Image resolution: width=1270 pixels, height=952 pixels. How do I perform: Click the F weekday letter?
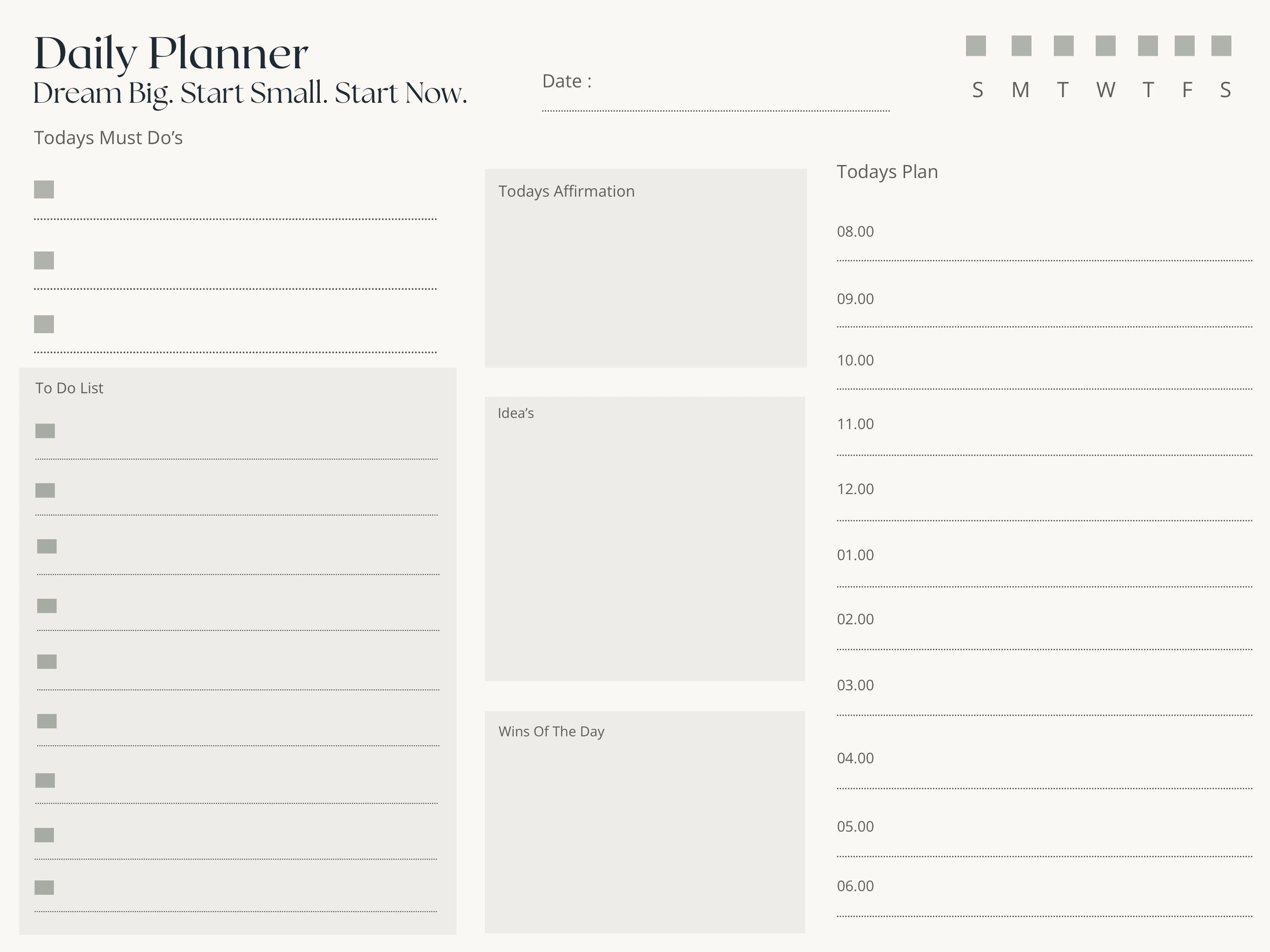[1187, 90]
